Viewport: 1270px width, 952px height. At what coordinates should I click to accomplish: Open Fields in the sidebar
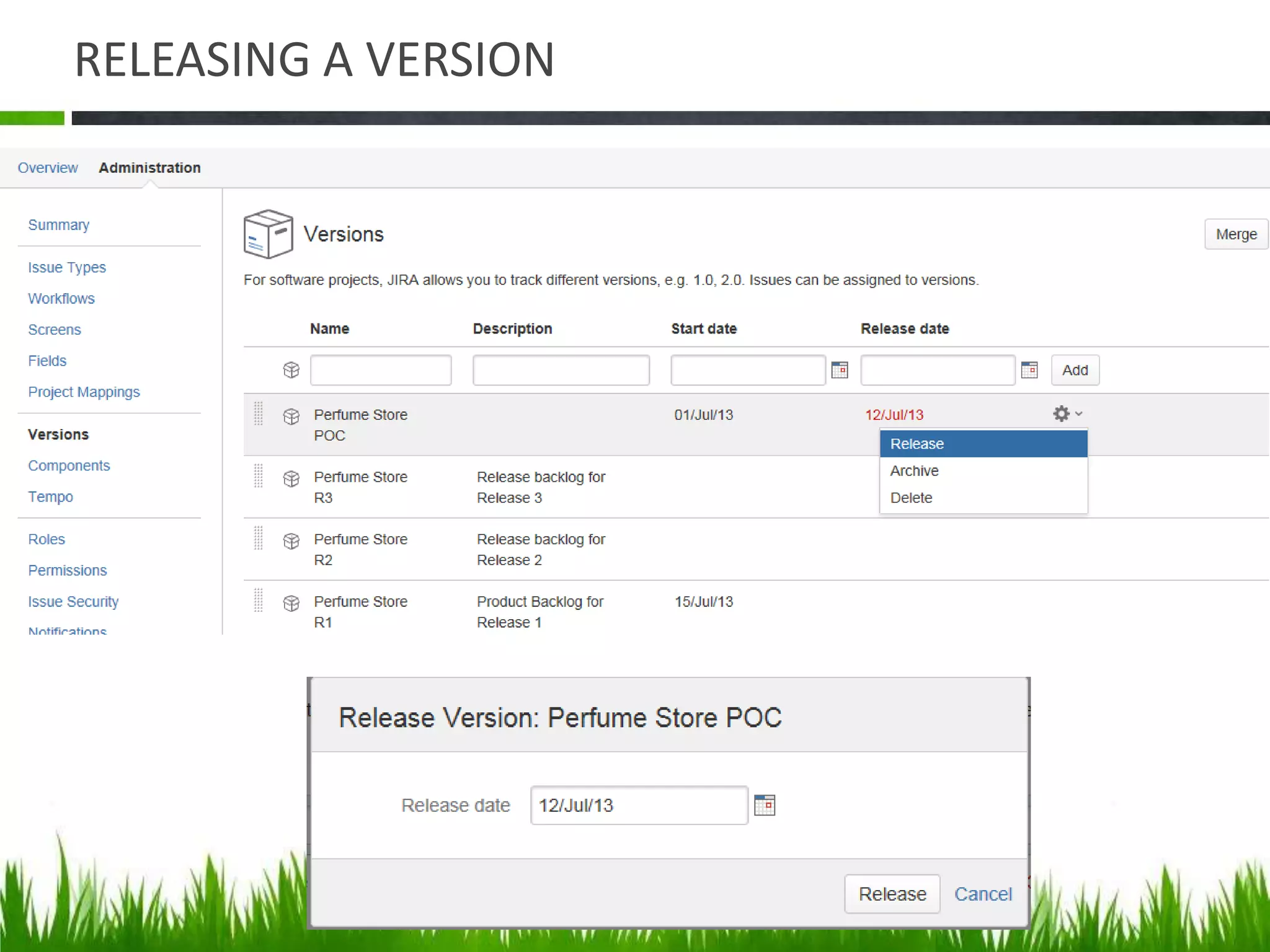pyautogui.click(x=47, y=360)
